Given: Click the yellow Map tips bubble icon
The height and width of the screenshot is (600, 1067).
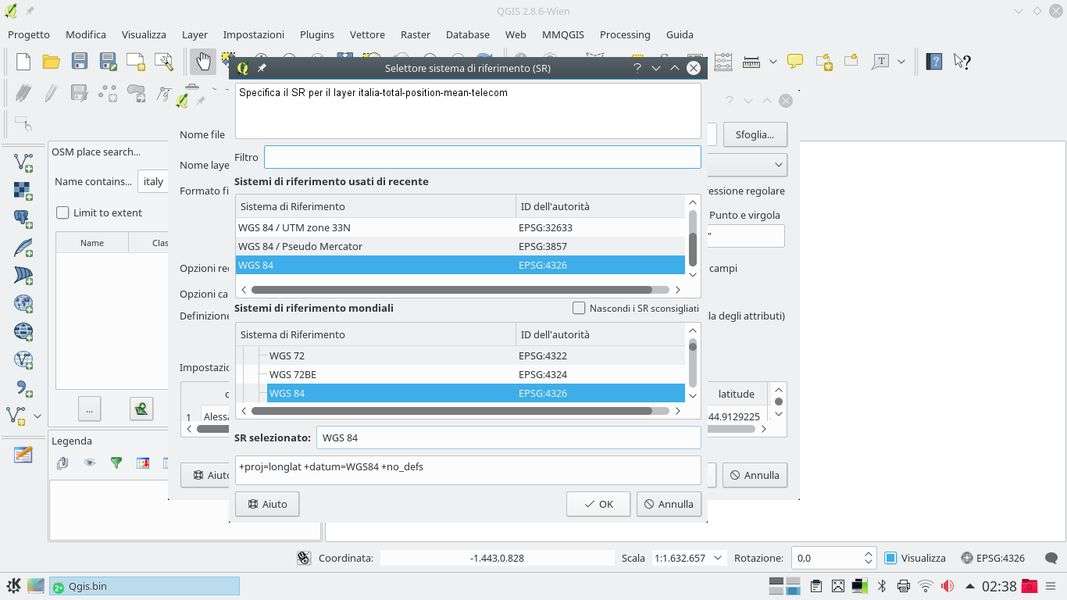Looking at the screenshot, I should pyautogui.click(x=795, y=61).
